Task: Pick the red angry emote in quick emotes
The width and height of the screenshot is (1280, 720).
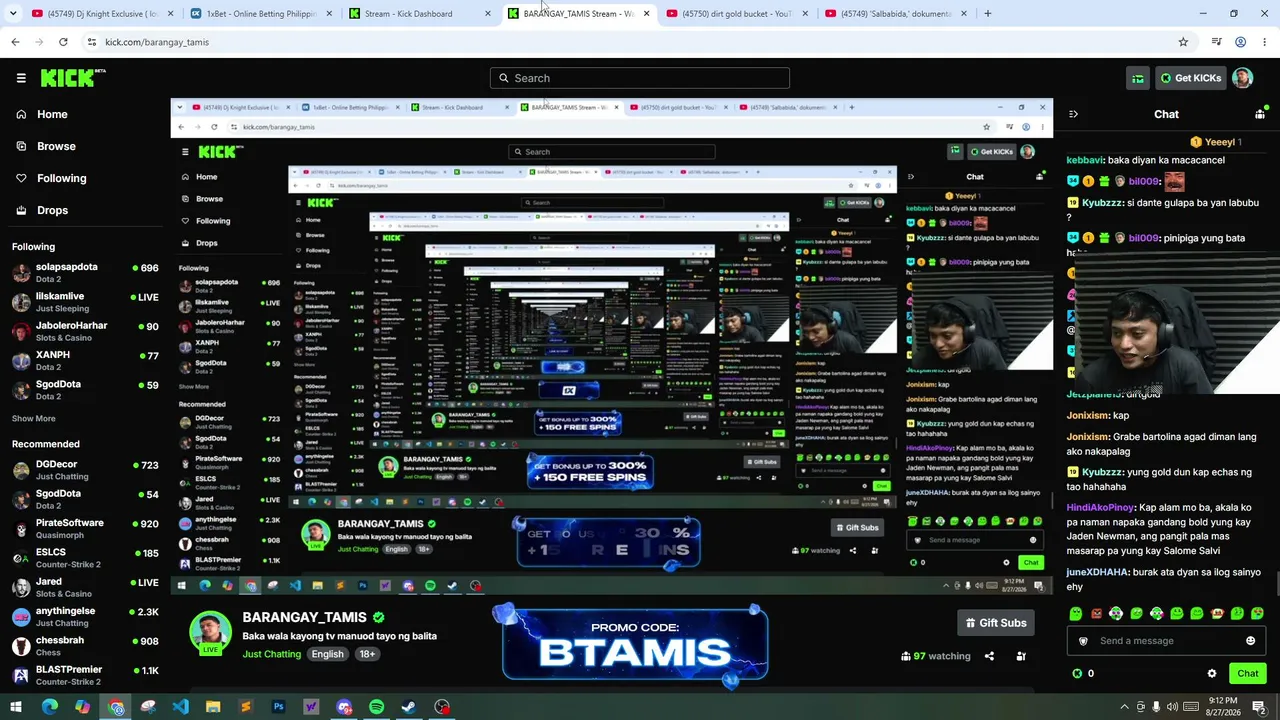Action: point(1096,613)
